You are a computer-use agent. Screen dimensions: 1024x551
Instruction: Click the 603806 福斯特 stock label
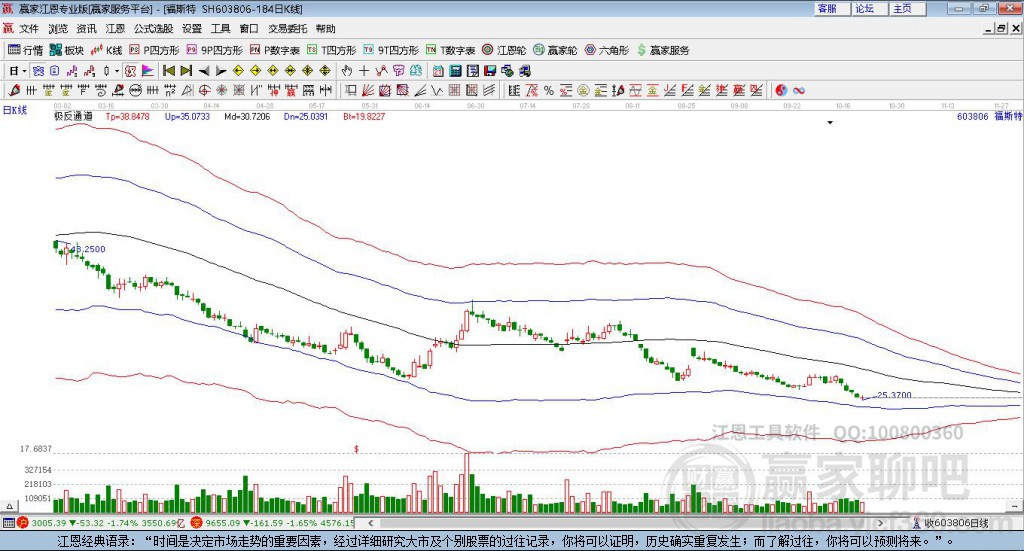(x=989, y=116)
